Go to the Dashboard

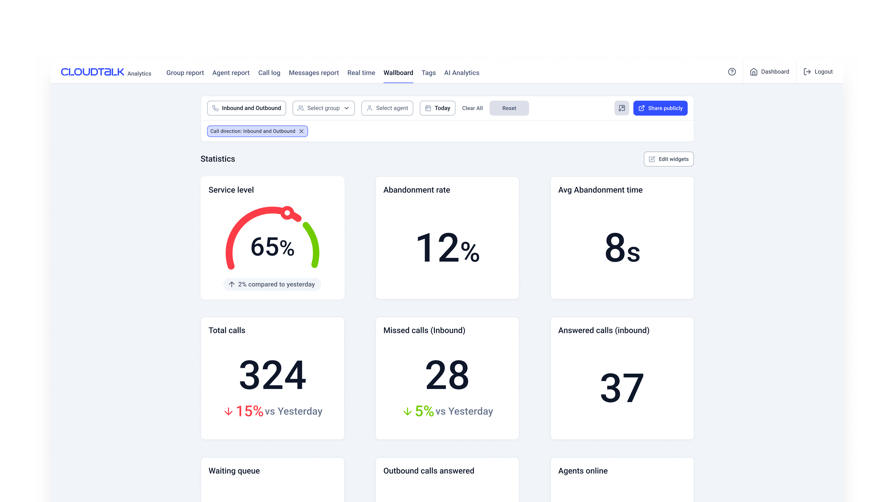pyautogui.click(x=769, y=72)
